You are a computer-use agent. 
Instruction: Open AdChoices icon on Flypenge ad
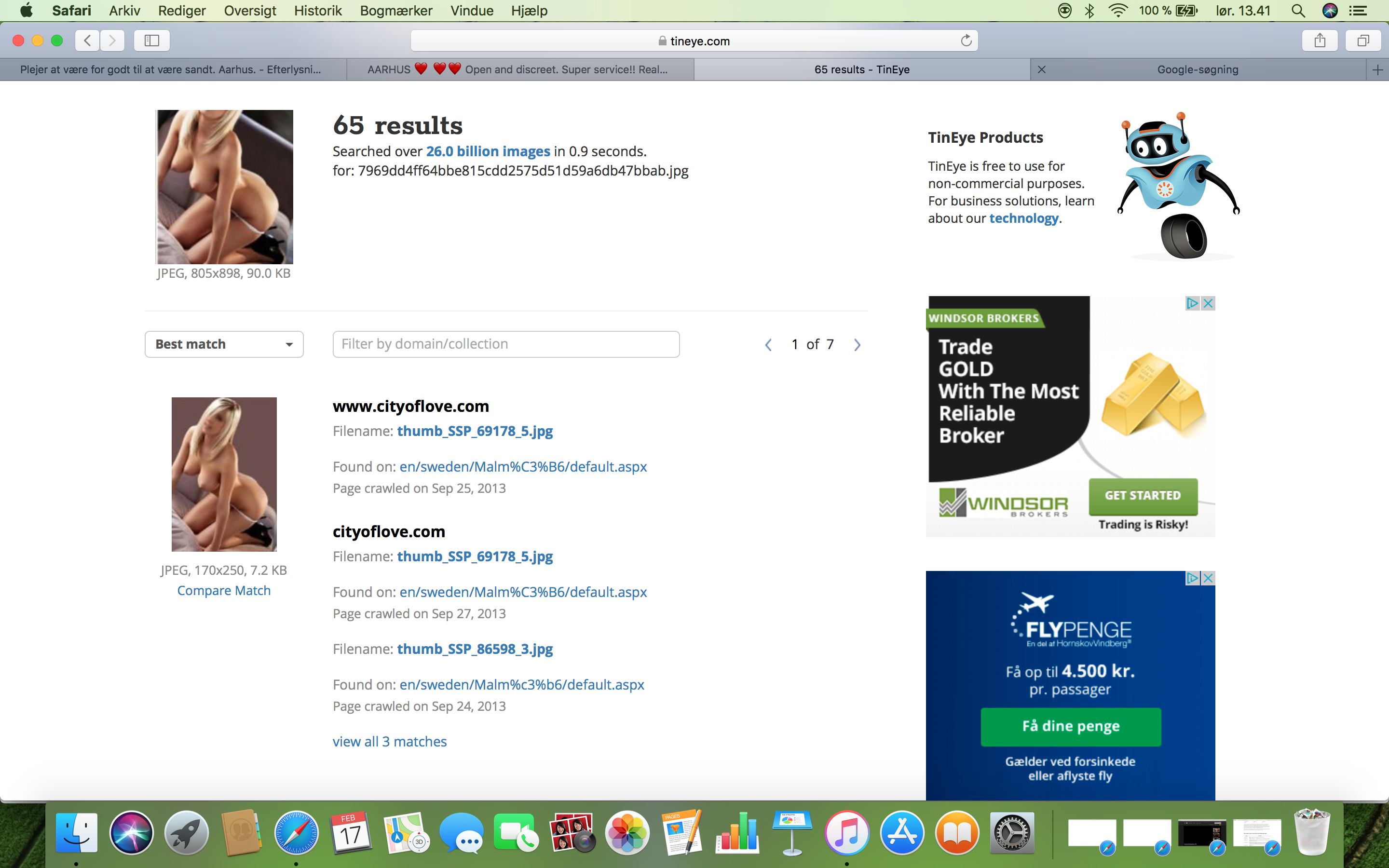click(1193, 578)
